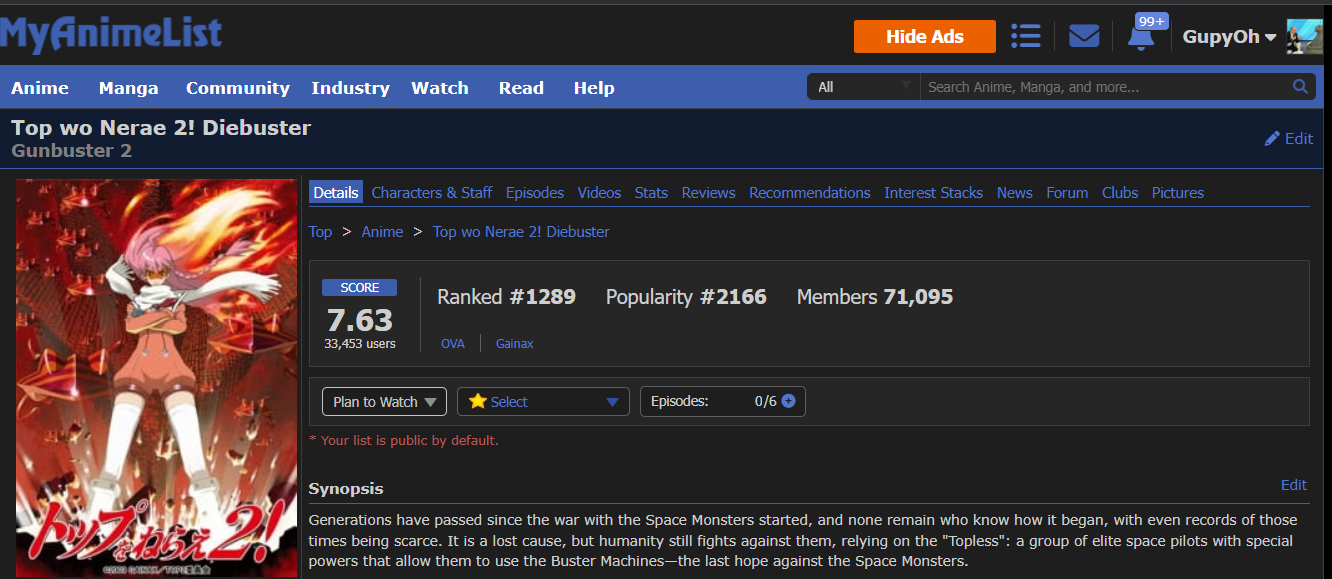Click the Diebuster cover poster image

156,378
